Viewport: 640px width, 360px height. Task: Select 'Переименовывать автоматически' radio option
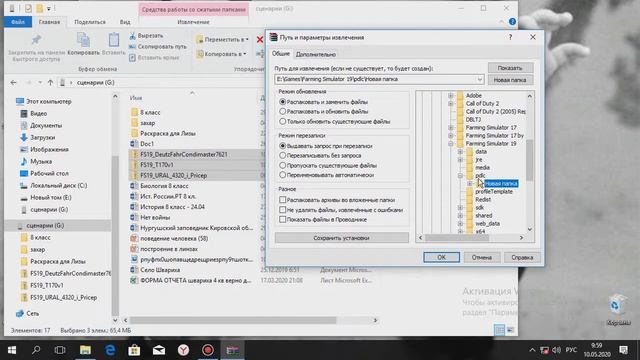click(282, 175)
